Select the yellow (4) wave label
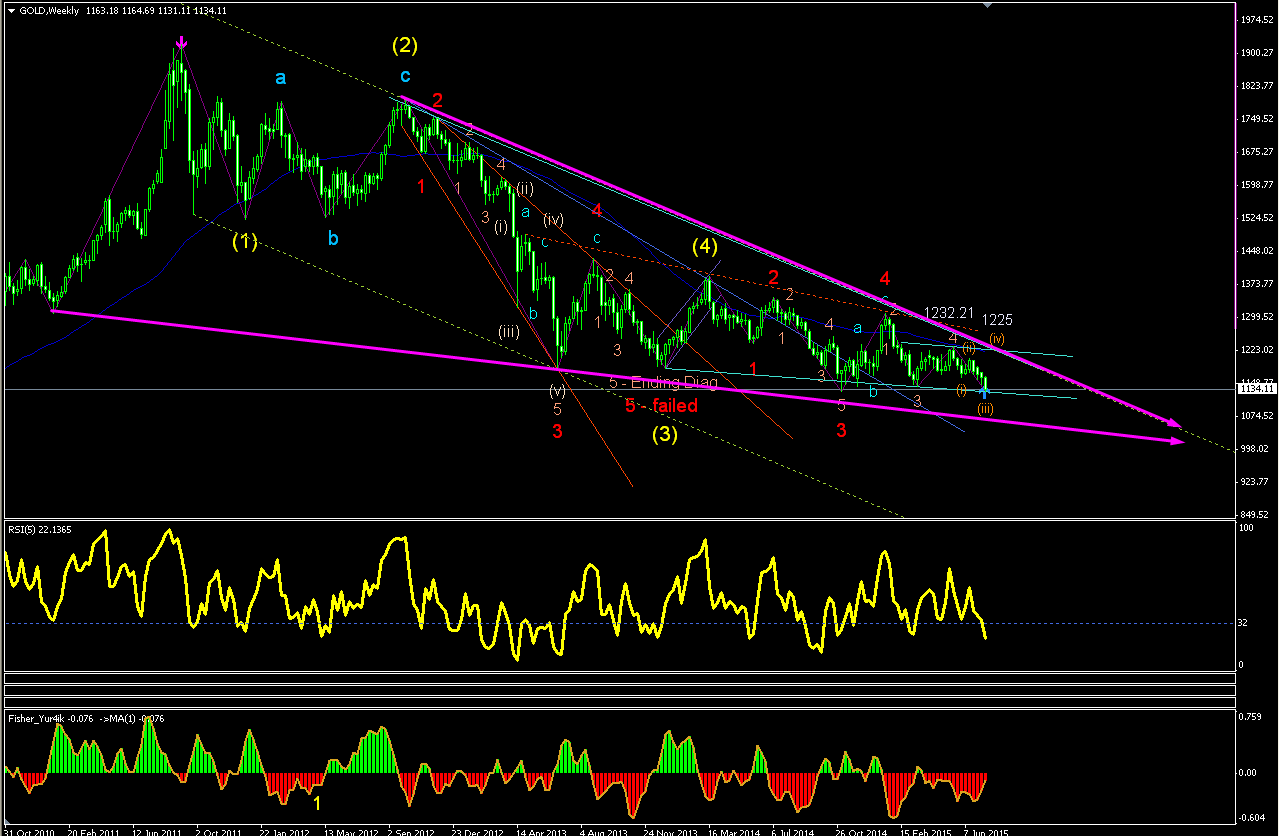 click(x=704, y=245)
